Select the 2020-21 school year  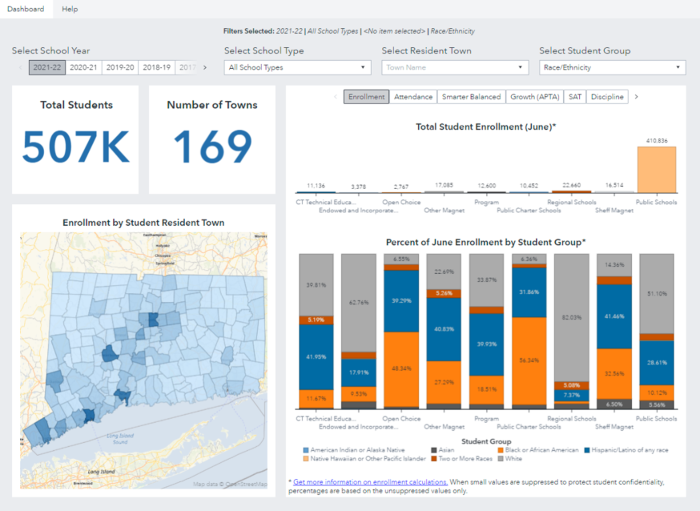(x=84, y=68)
